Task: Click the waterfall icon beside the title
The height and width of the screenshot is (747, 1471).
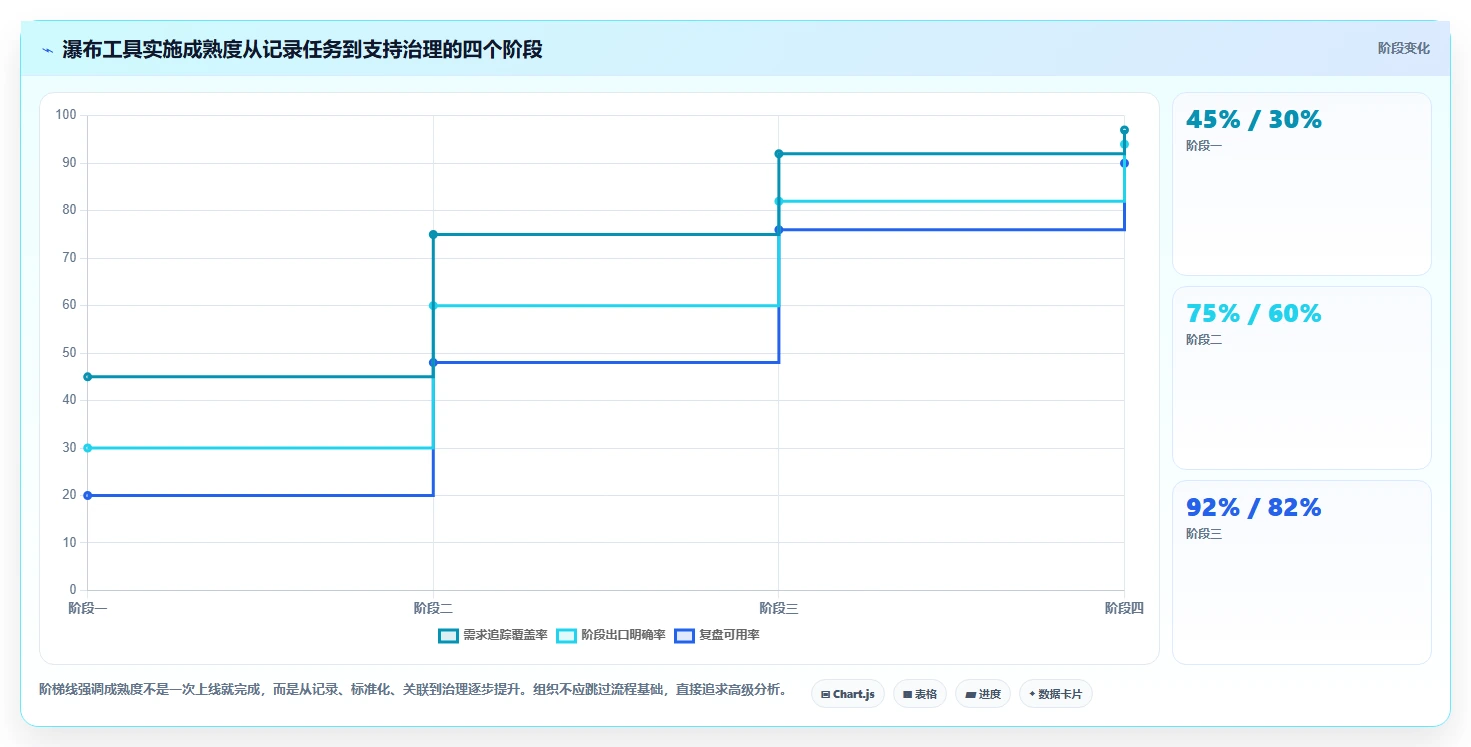Action: point(47,50)
